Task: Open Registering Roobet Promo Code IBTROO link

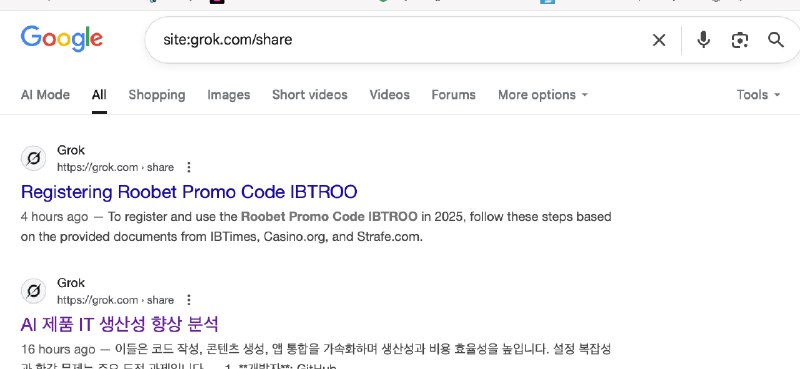Action: [x=189, y=192]
